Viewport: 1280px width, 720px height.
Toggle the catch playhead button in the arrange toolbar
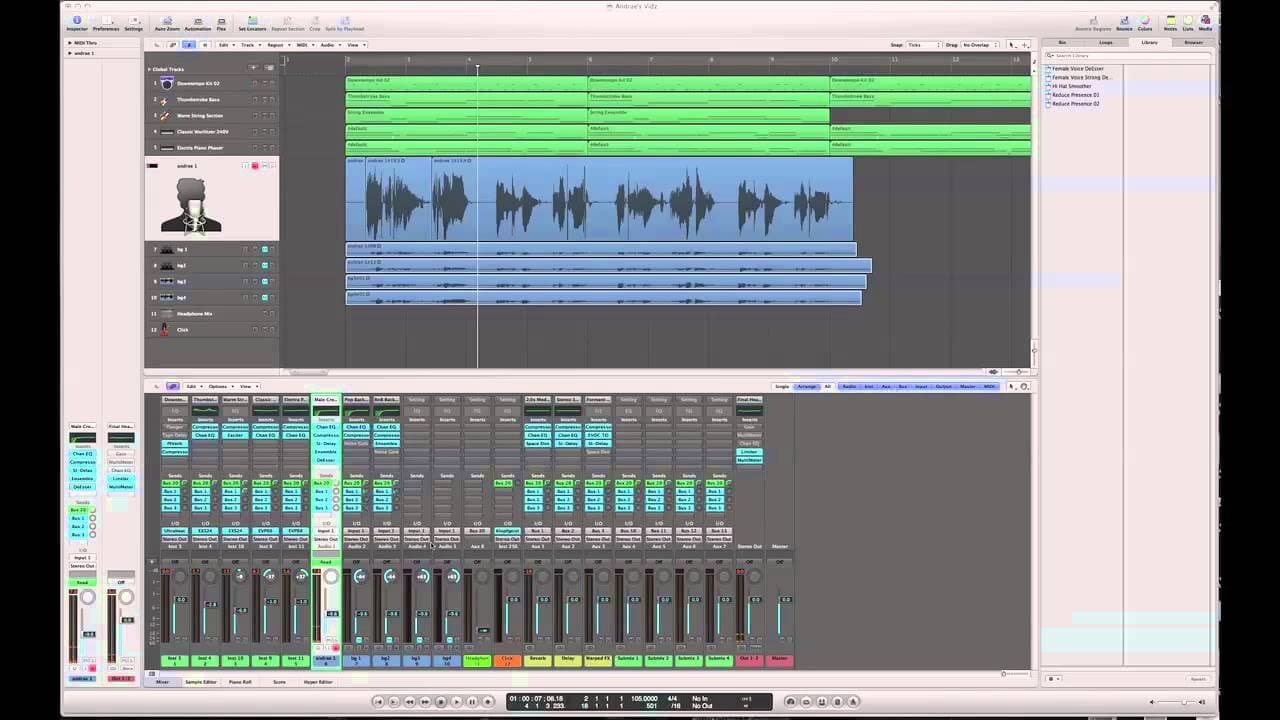click(188, 45)
